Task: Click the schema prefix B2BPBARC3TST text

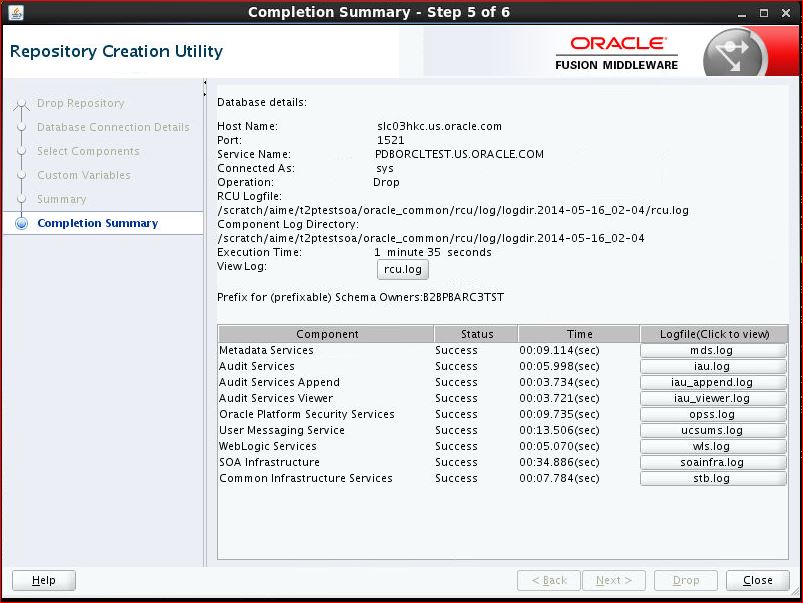Action: pyautogui.click(x=463, y=297)
